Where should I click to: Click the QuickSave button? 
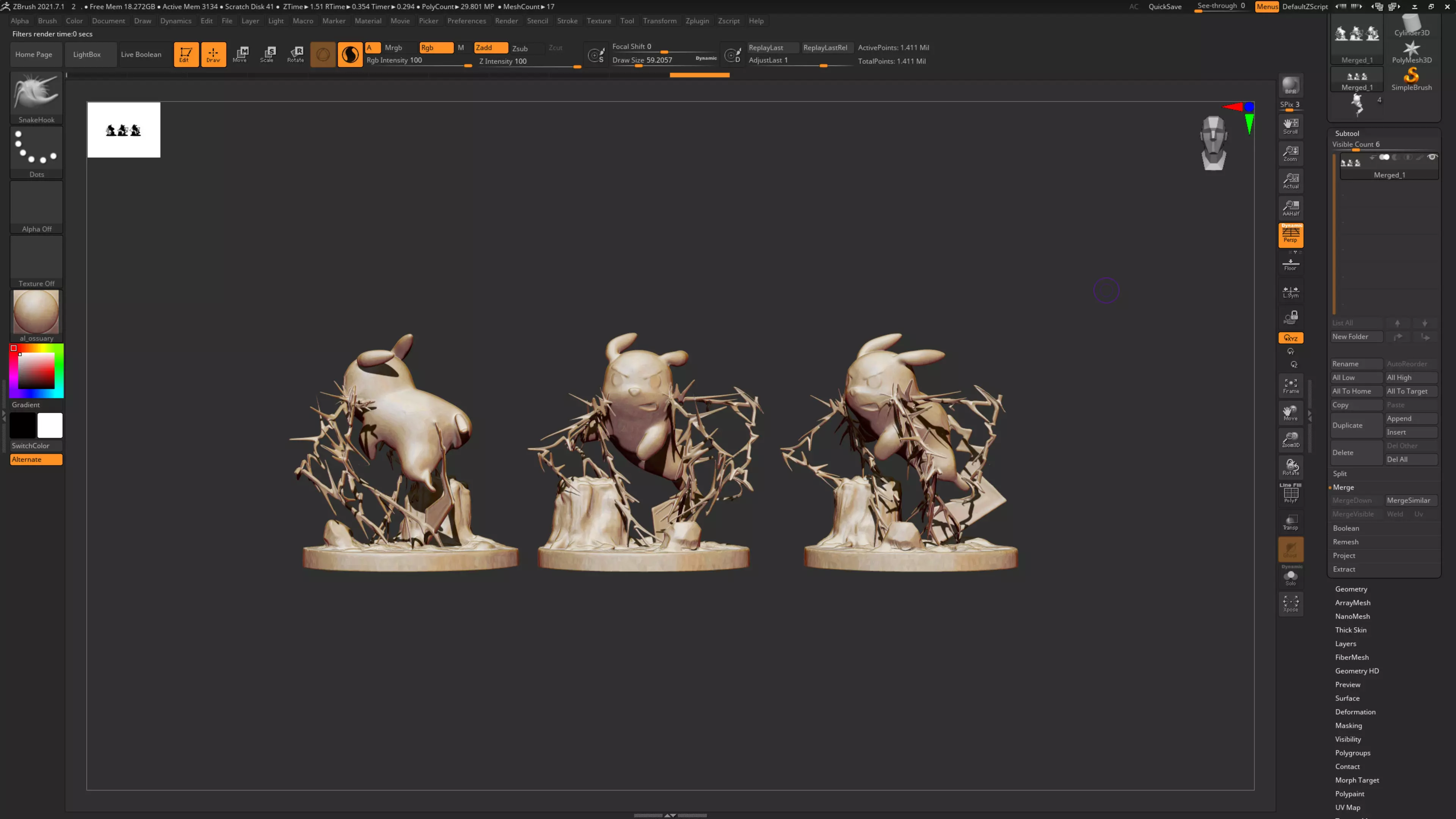point(1165,7)
